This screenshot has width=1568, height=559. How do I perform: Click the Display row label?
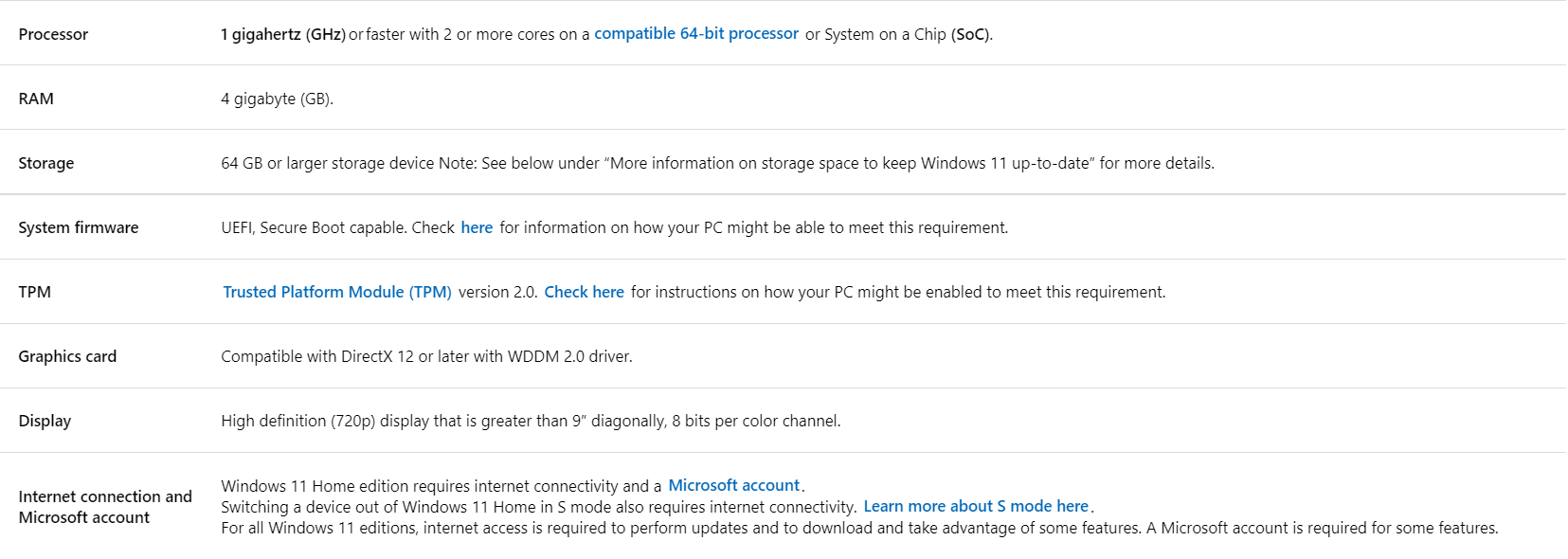[x=45, y=421]
